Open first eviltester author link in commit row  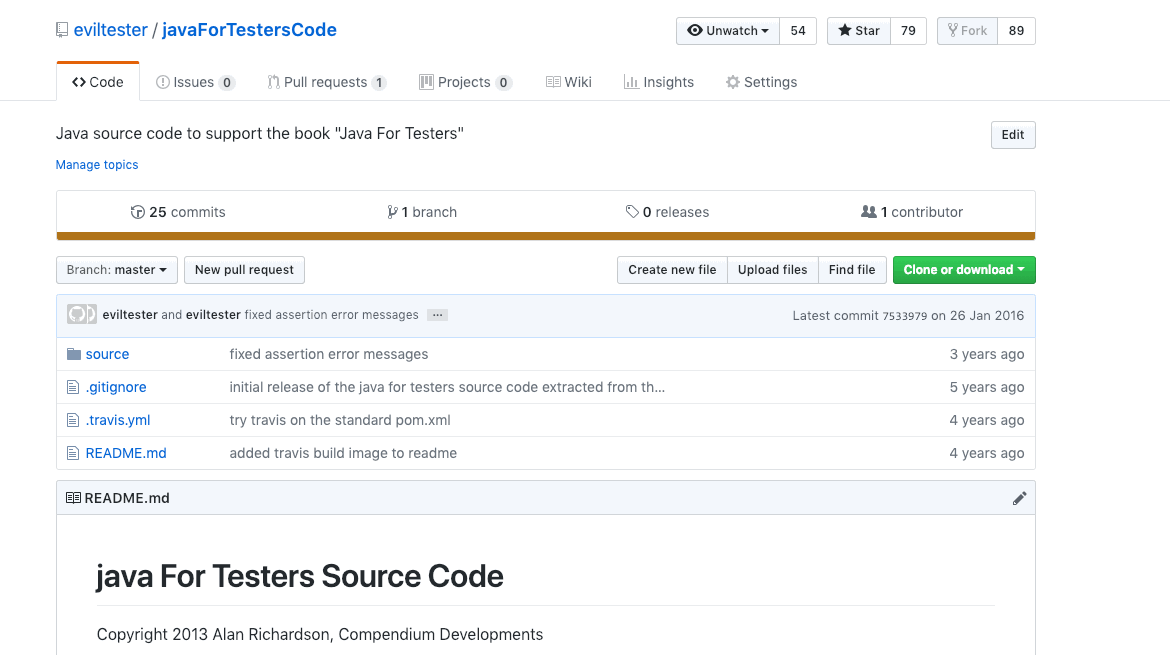pos(130,315)
